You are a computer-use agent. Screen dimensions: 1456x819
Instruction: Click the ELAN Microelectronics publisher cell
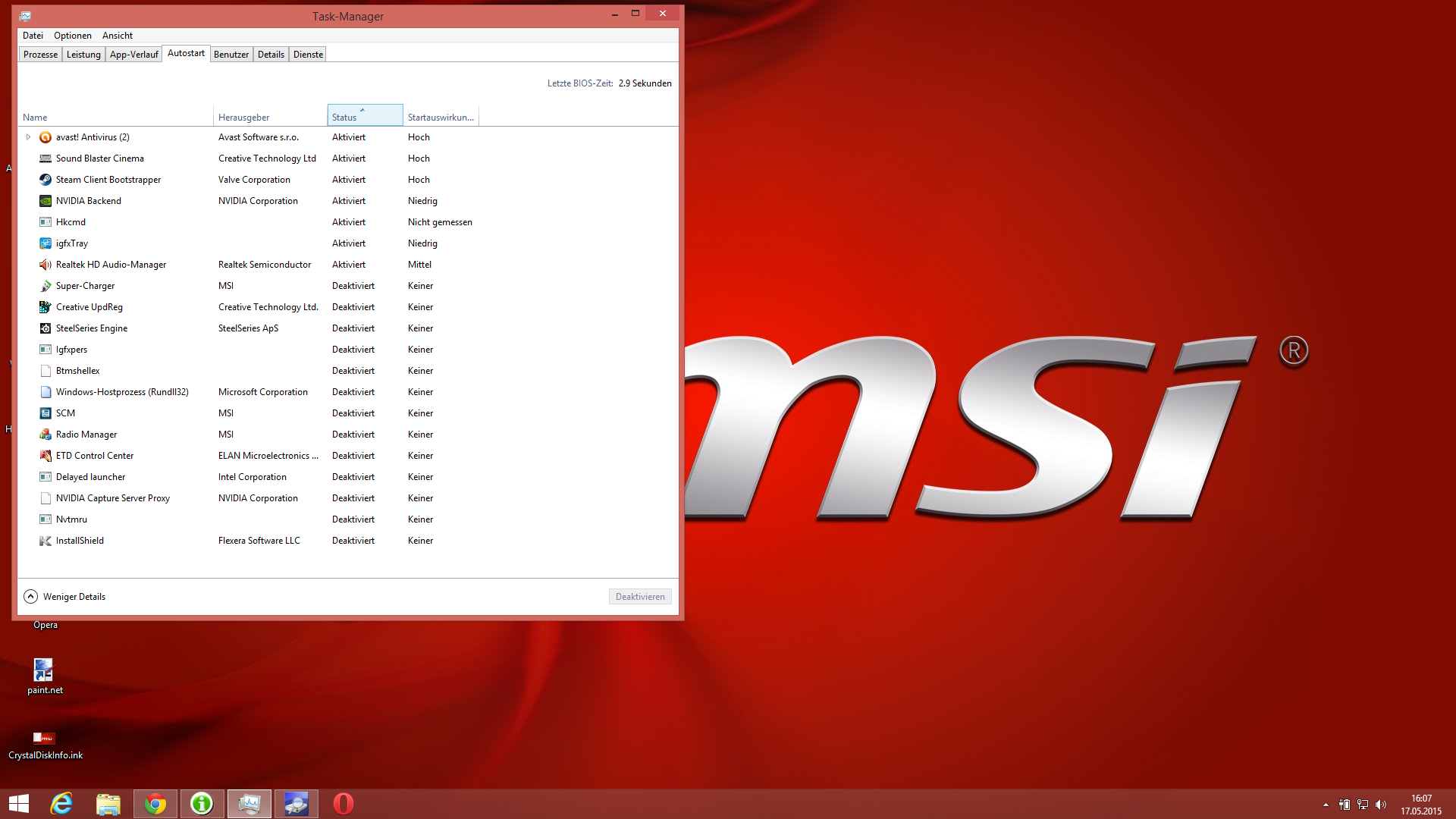coord(268,456)
